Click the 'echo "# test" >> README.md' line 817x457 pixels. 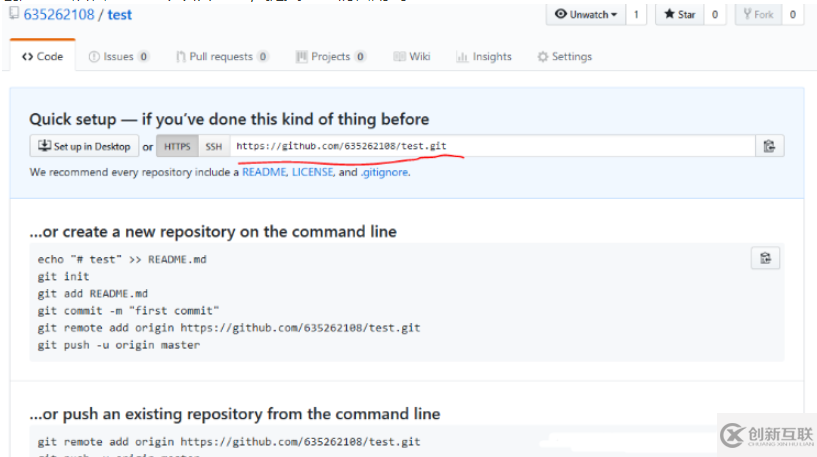(x=122, y=260)
